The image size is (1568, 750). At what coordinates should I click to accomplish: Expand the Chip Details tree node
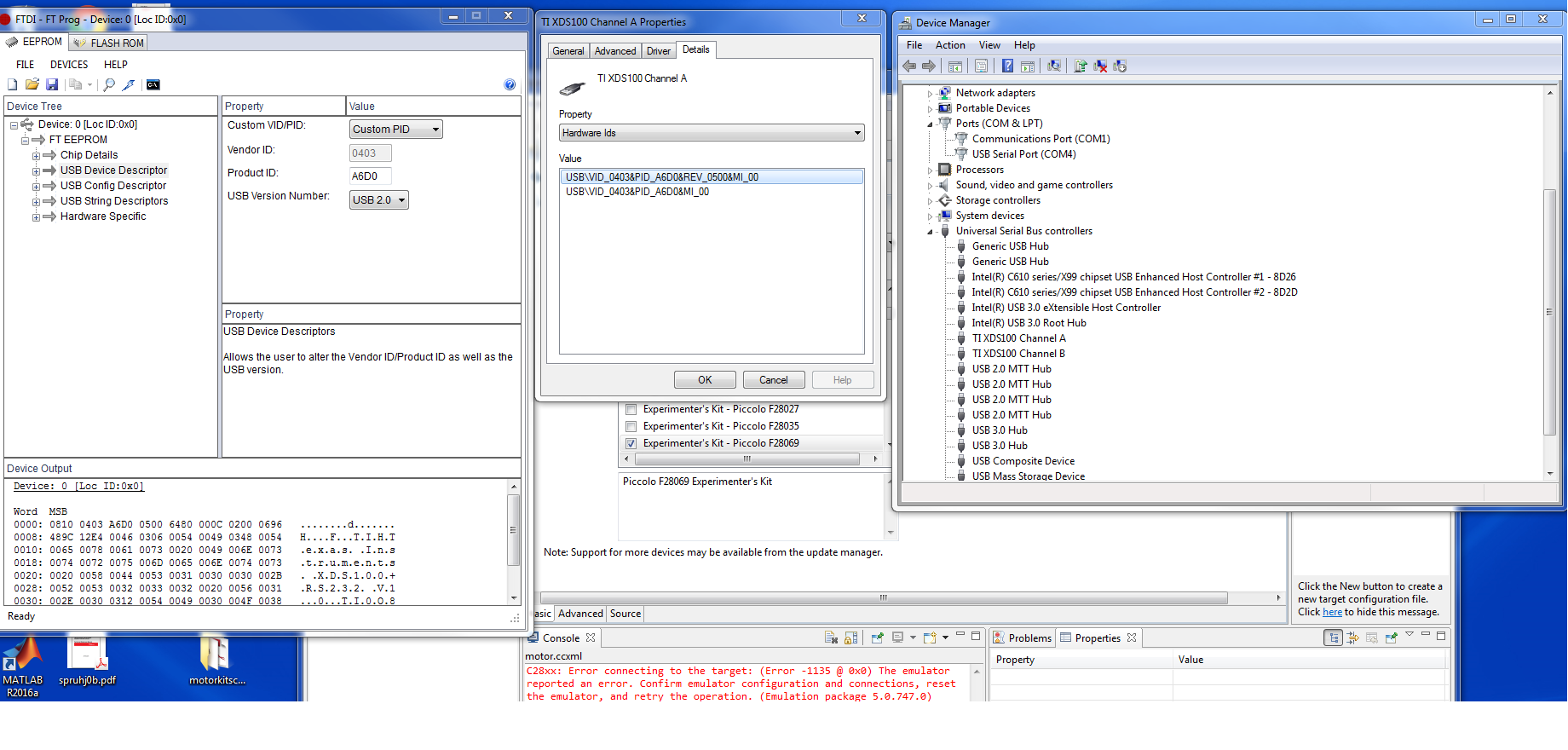[36, 156]
